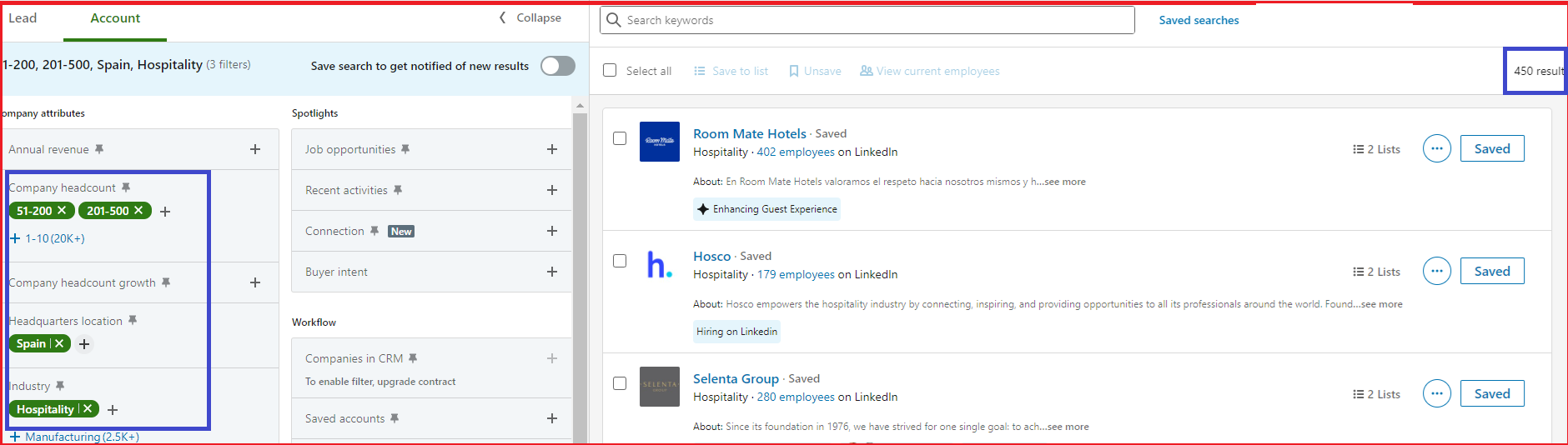Open the Hosco logo thumbnail
1568x445 pixels.
pyautogui.click(x=660, y=264)
